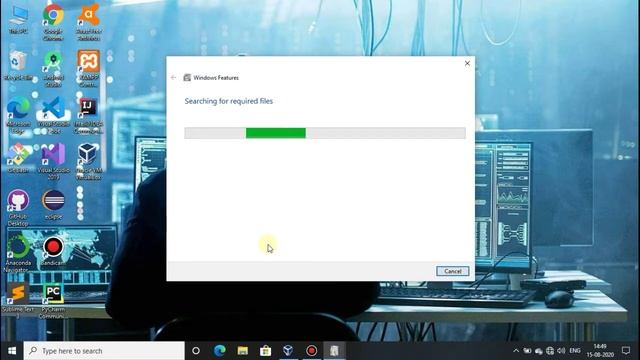The image size is (640, 360).
Task: Open the Windows Start menu
Action: pos(11,351)
